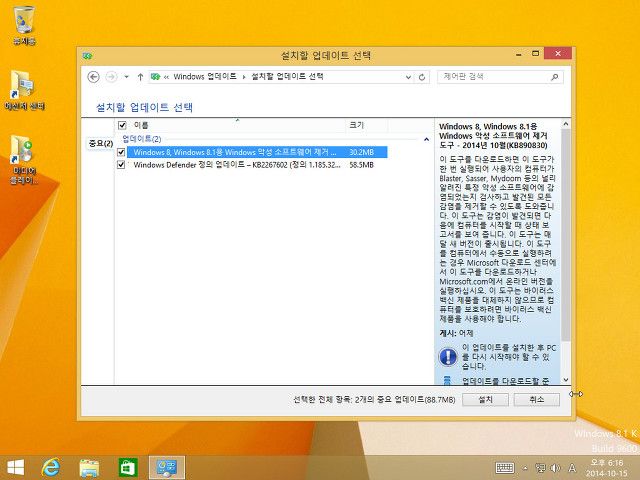Select the Windows Defender update row
This screenshot has height=480, width=640.
(257, 165)
